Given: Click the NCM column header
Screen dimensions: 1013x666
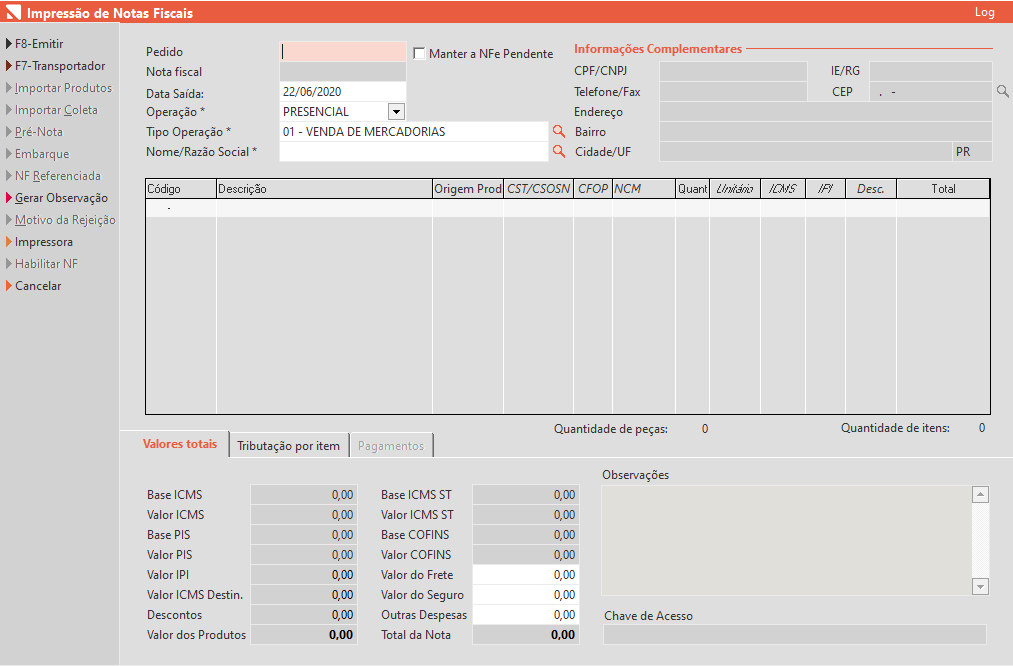Looking at the screenshot, I should 643,189.
